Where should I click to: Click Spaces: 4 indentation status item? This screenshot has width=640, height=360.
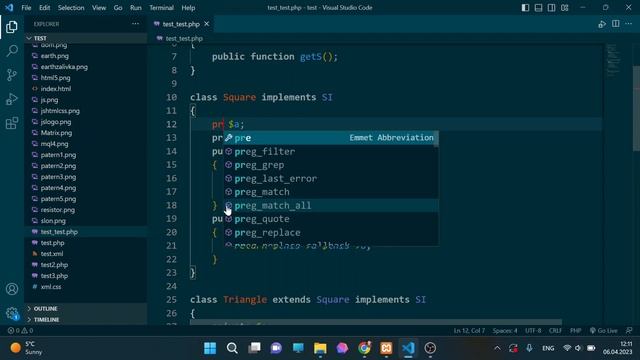(504, 331)
